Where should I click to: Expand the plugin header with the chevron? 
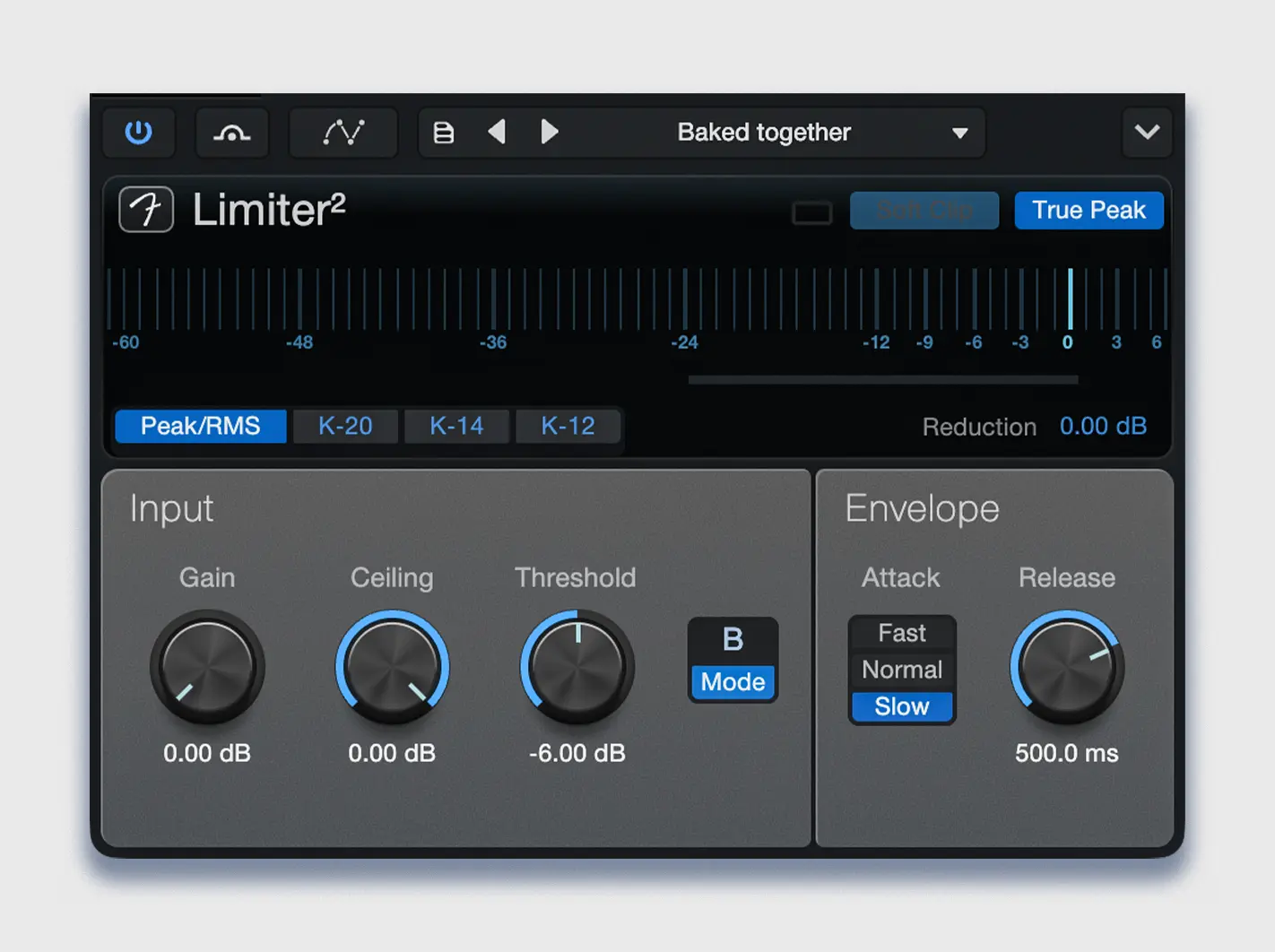[x=1147, y=132]
